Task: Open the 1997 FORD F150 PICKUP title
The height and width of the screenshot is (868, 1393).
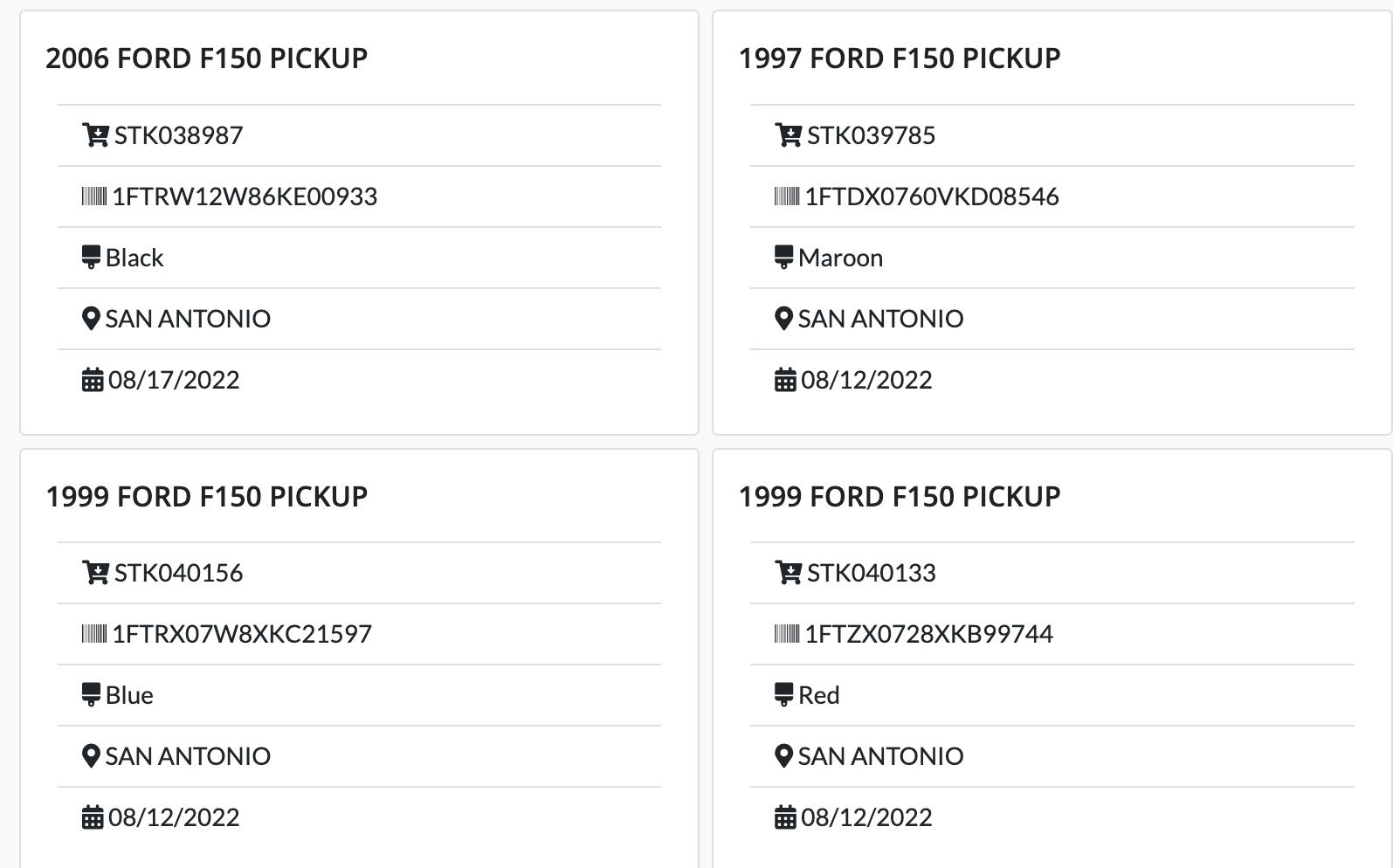Action: [899, 59]
